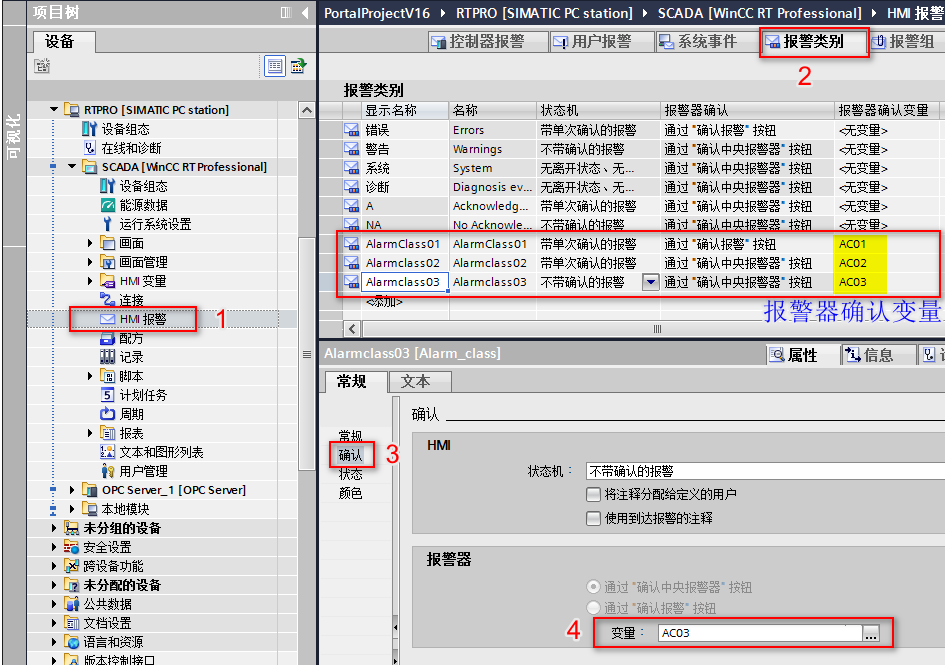This screenshot has width=945, height=665.
Task: Click envelope icon of AlarmClass01 row
Action: pos(351,244)
